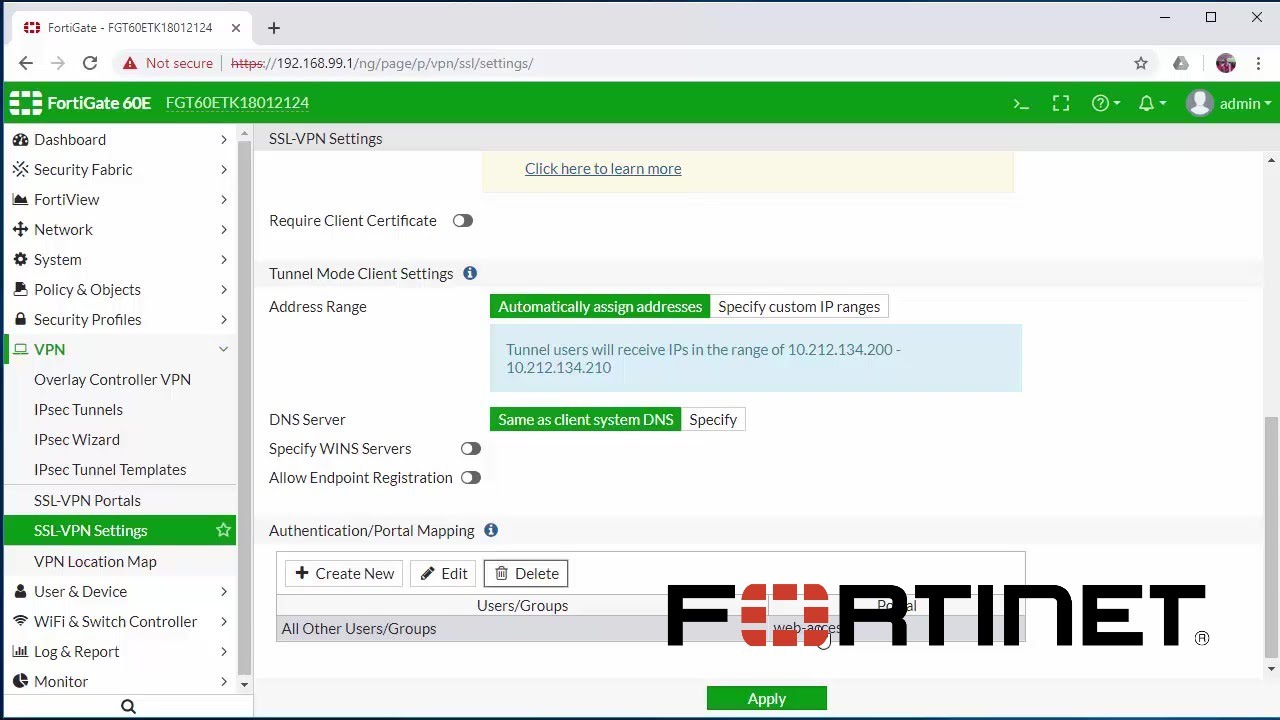
Task: Expand the Log & Report chevron
Action: 224,652
